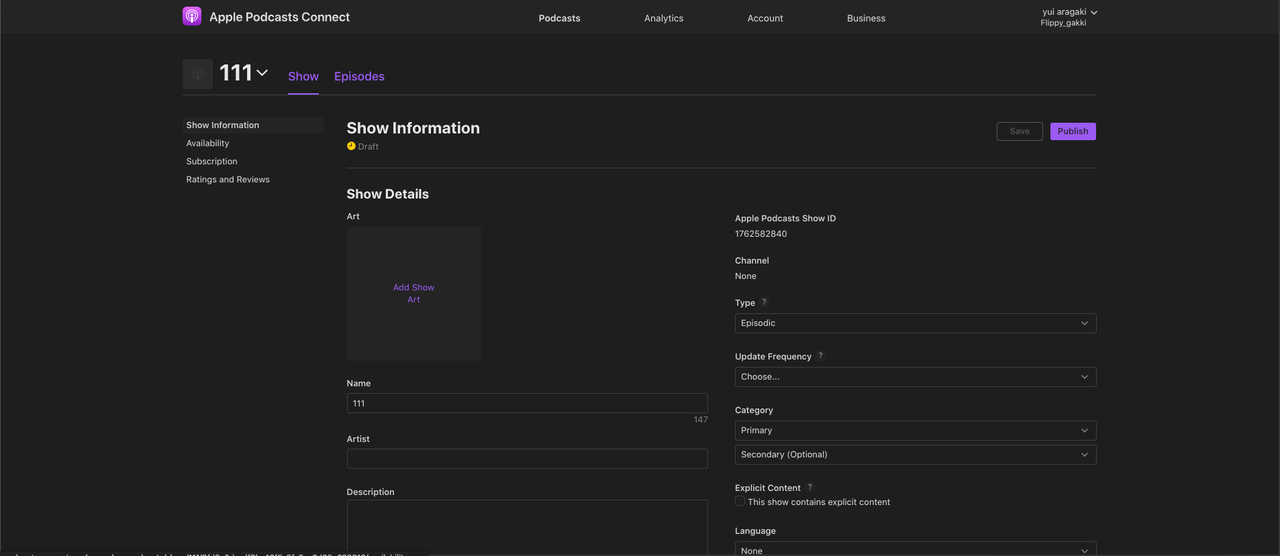Click the Apple Podcasts Show ID label
Screen dimensions: 1280x556
pyautogui.click(x=785, y=218)
